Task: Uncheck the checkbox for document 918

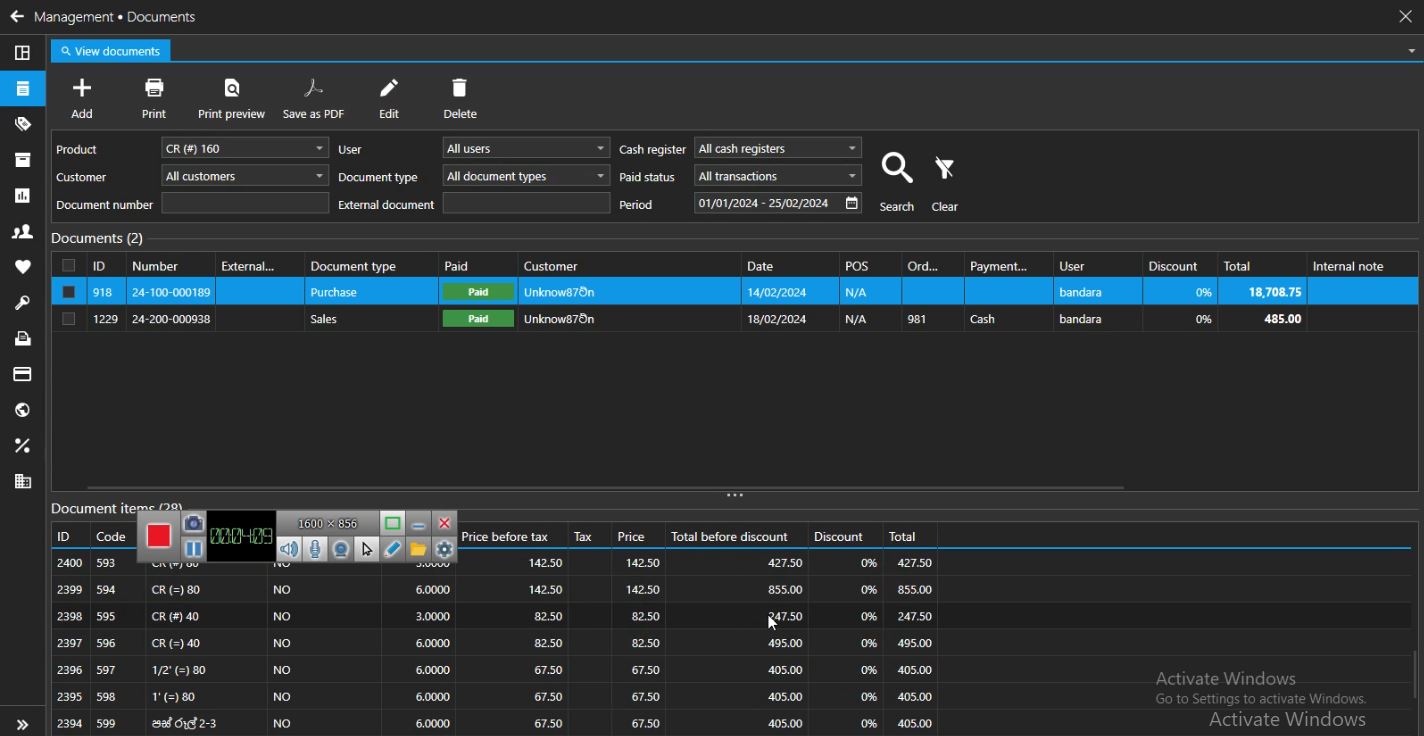Action: tap(69, 293)
